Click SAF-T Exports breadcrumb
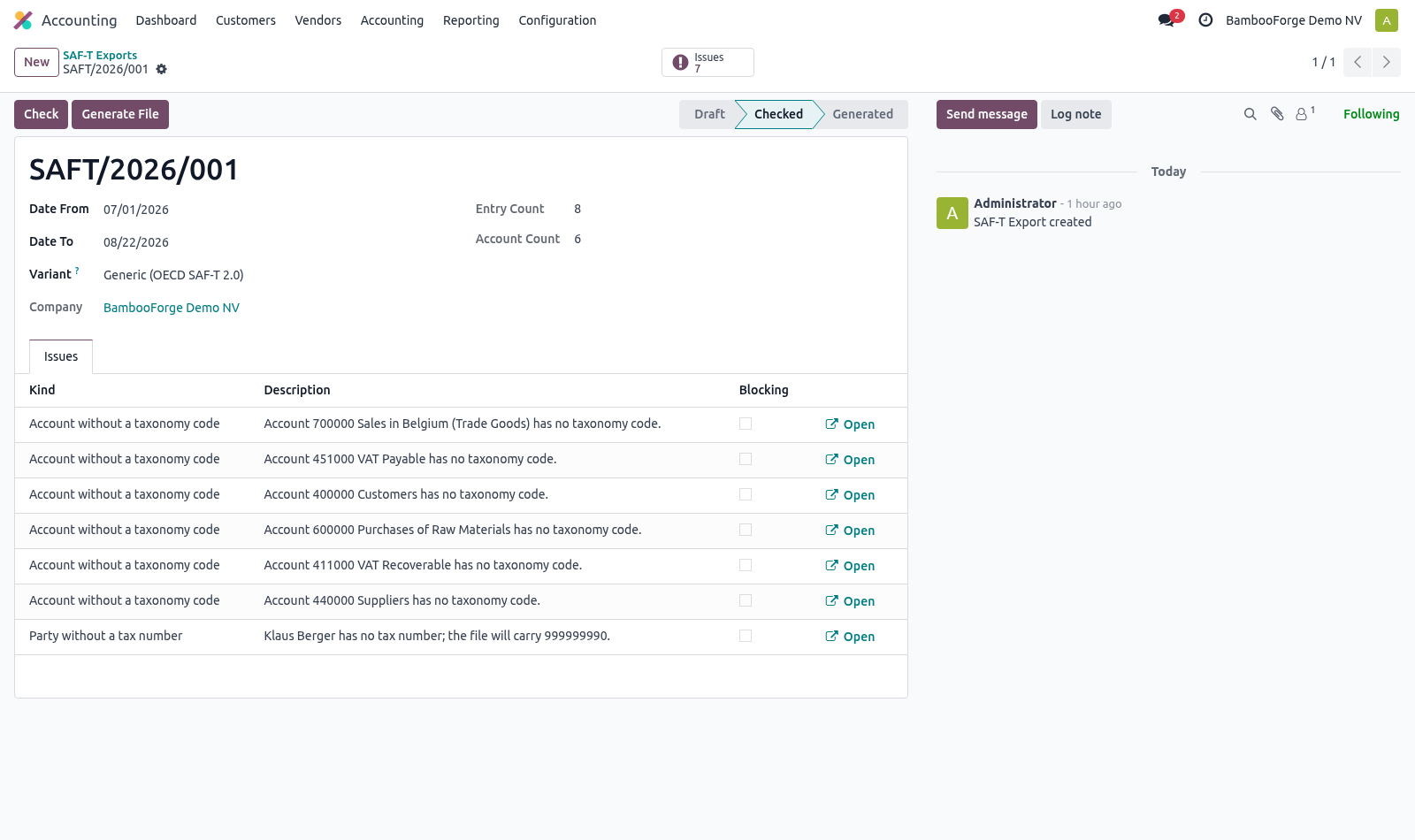1415x840 pixels. point(100,55)
